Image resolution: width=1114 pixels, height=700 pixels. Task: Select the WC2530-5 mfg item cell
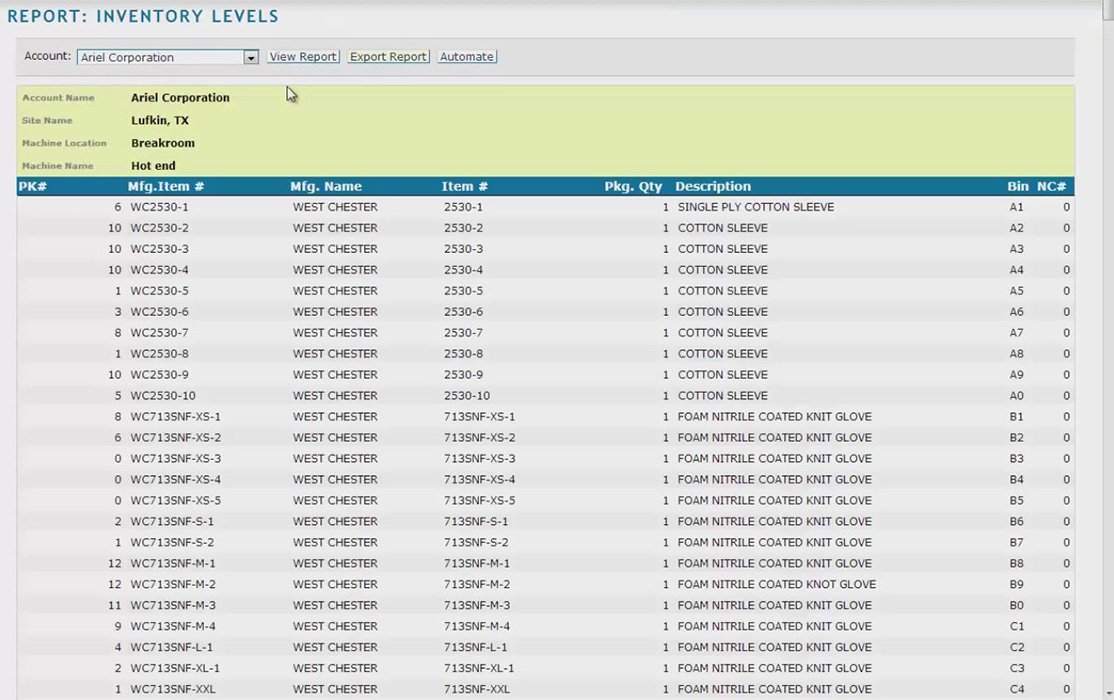pyautogui.click(x=159, y=291)
